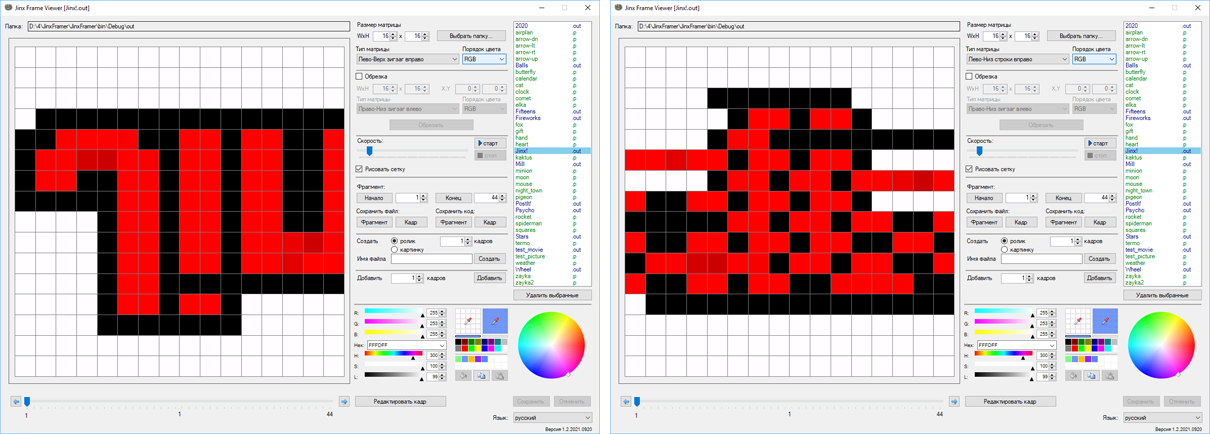The image size is (1210, 434).
Task: Open Язык русский dropdown in right window
Action: [1162, 418]
